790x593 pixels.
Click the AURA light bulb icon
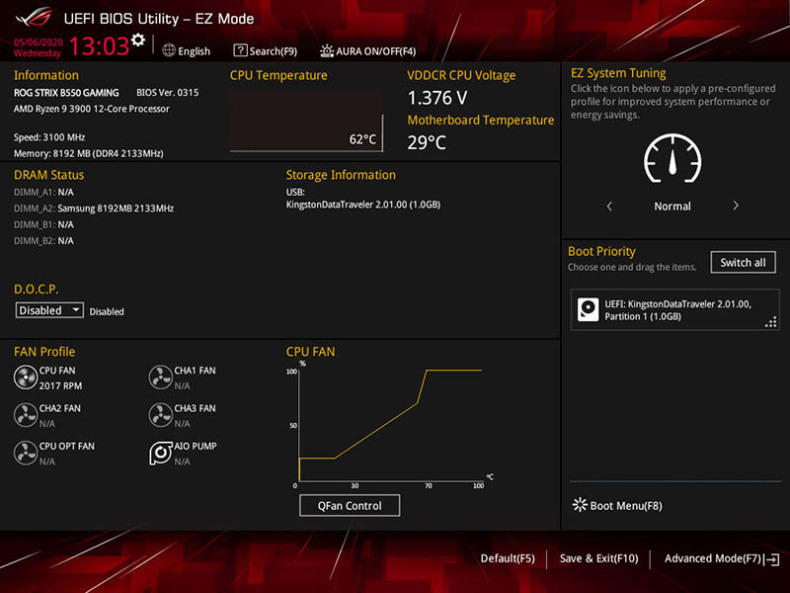327,51
